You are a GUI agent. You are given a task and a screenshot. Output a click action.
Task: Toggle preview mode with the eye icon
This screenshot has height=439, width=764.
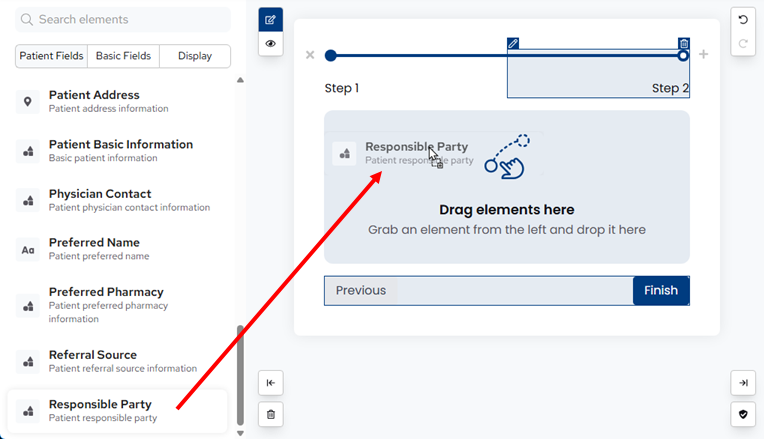(x=270, y=44)
